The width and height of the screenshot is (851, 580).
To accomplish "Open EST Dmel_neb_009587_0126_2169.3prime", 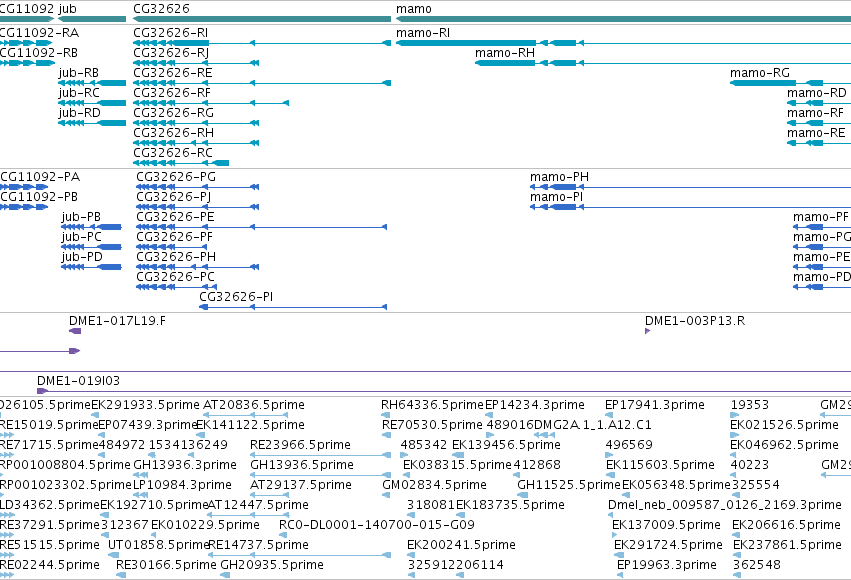I will [725, 506].
